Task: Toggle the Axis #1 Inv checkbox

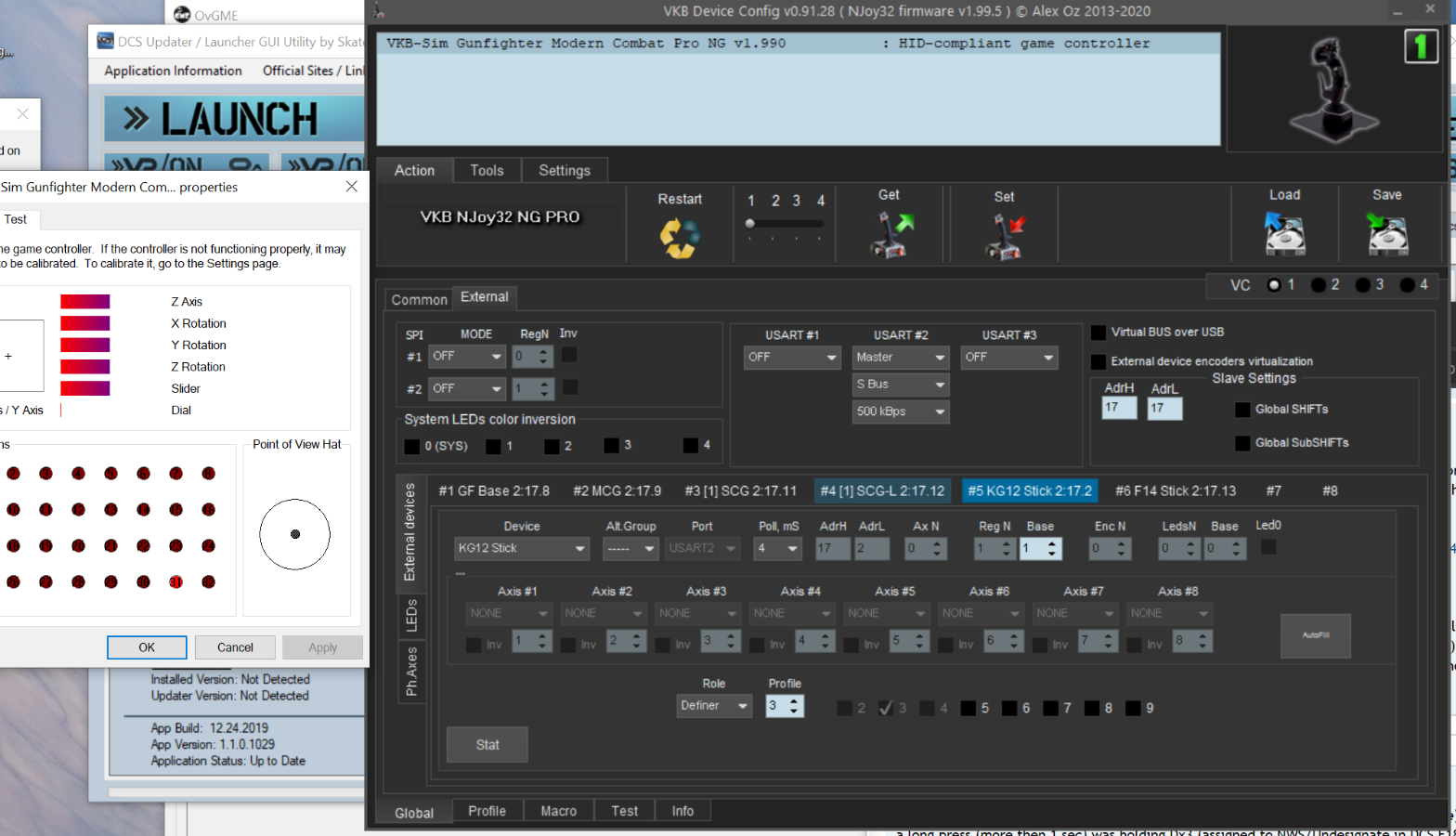Action: (474, 645)
